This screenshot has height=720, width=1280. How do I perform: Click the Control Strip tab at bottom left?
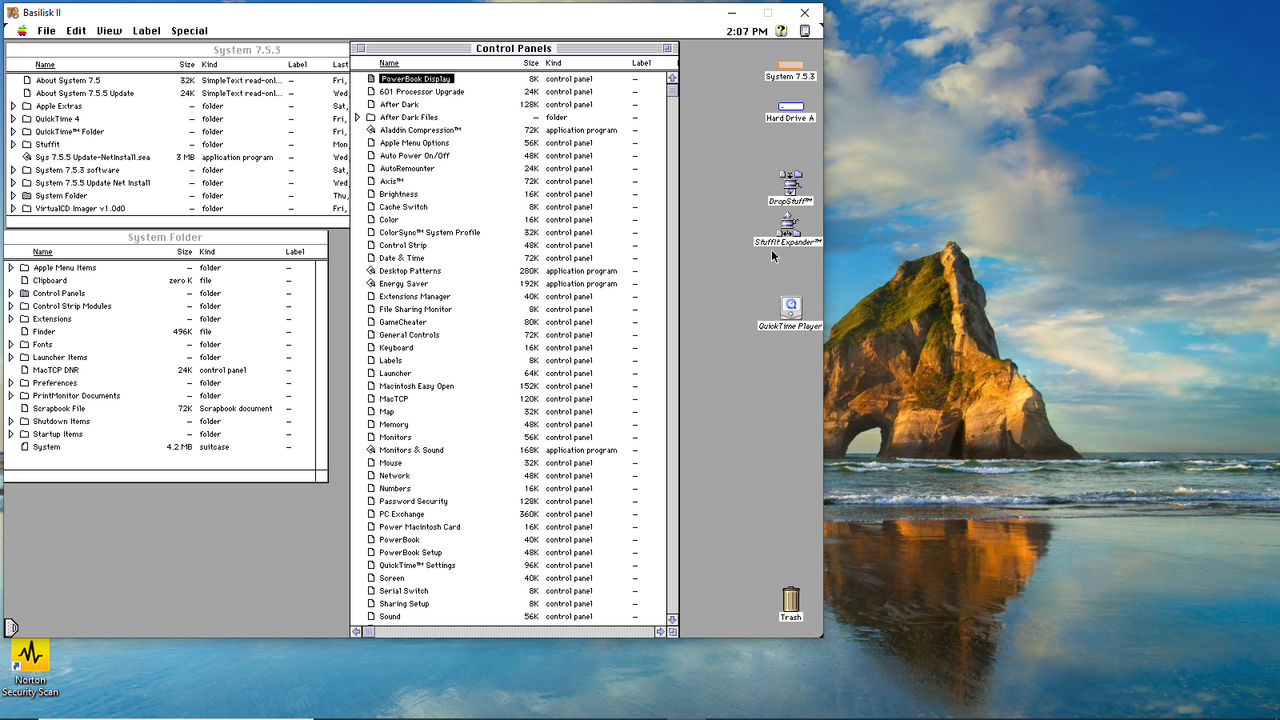pos(11,628)
